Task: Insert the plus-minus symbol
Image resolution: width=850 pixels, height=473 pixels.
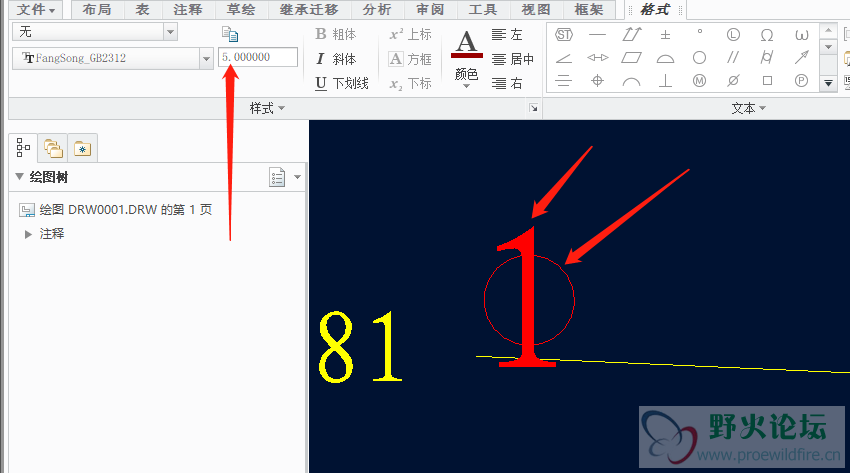Action: tap(665, 35)
